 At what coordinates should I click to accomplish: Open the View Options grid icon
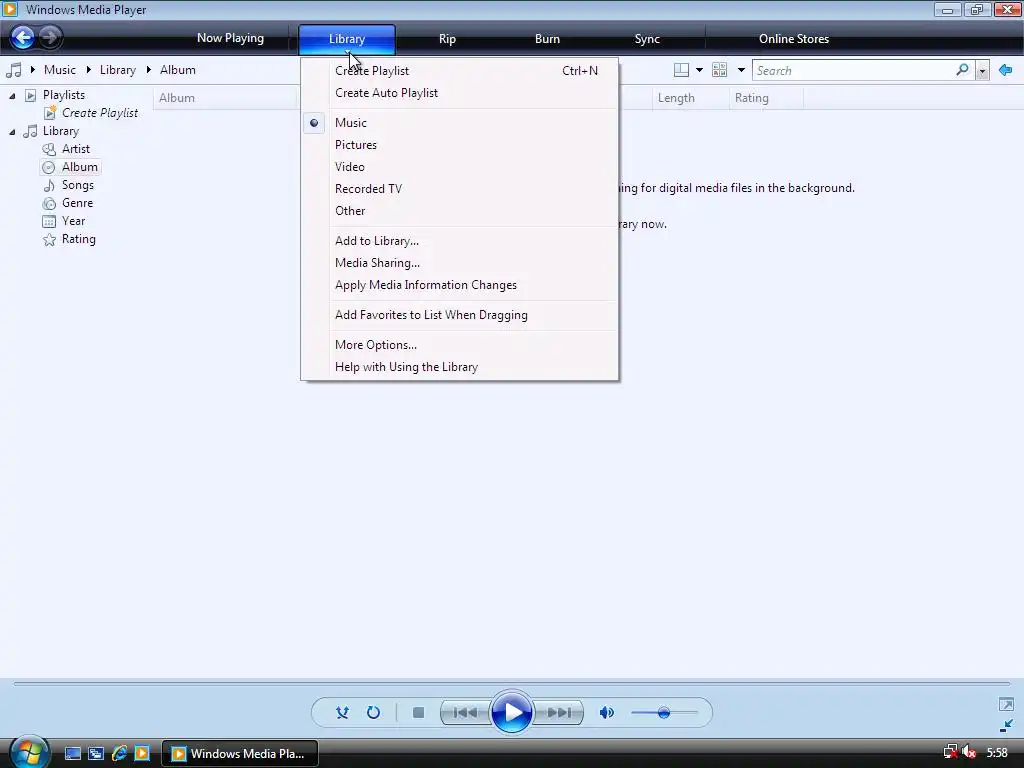720,70
